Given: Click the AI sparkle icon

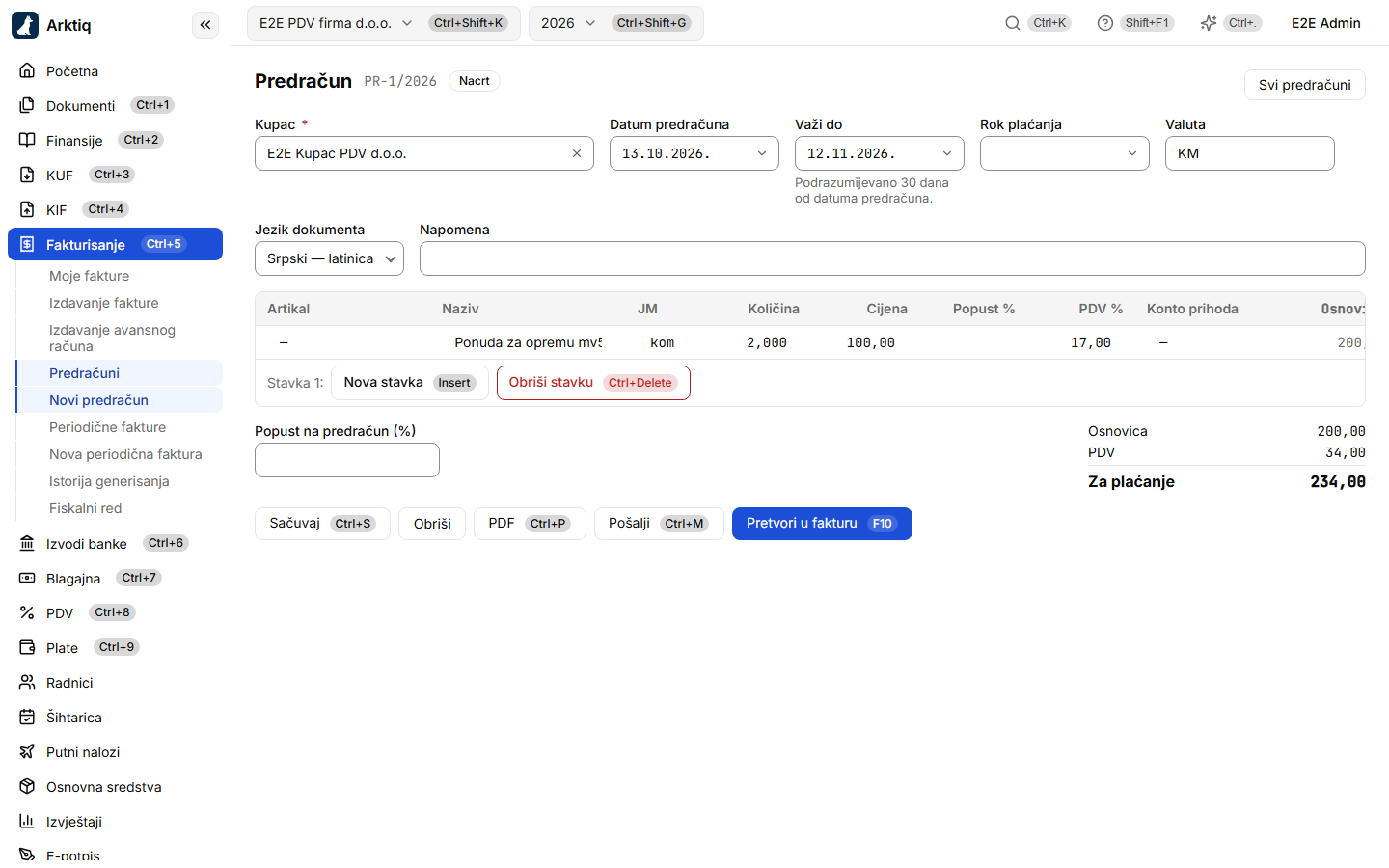Looking at the screenshot, I should tap(1209, 23).
